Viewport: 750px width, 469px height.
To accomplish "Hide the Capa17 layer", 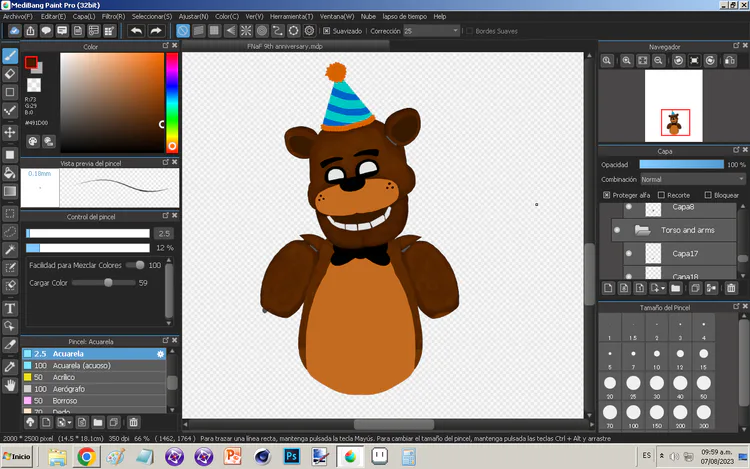I will coord(629,253).
